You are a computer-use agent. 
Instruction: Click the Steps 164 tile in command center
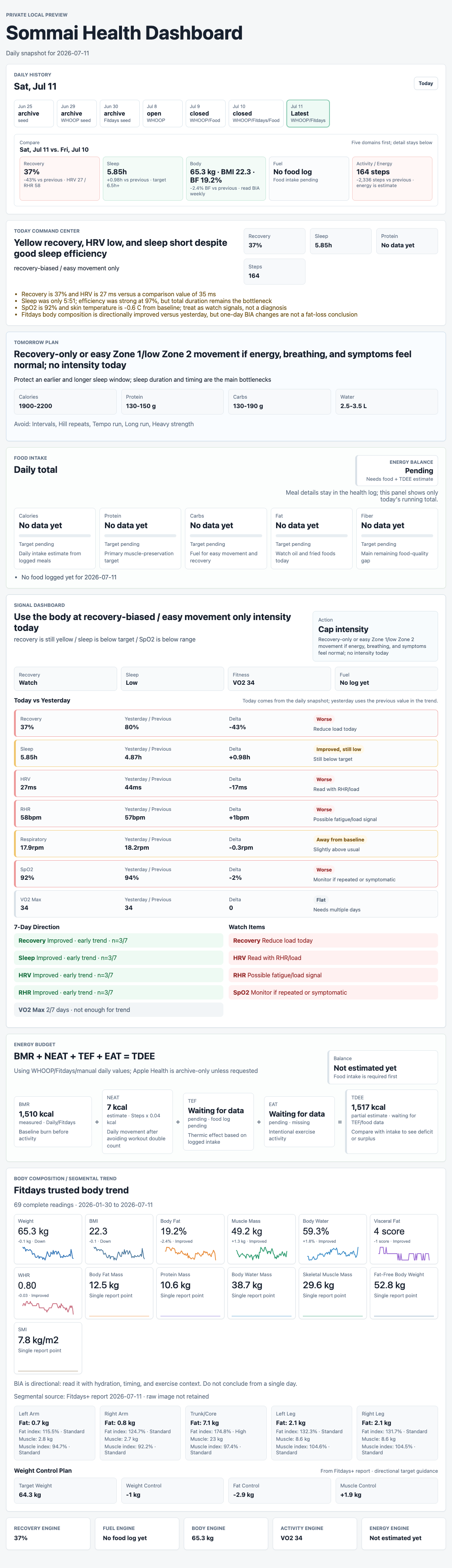275,271
